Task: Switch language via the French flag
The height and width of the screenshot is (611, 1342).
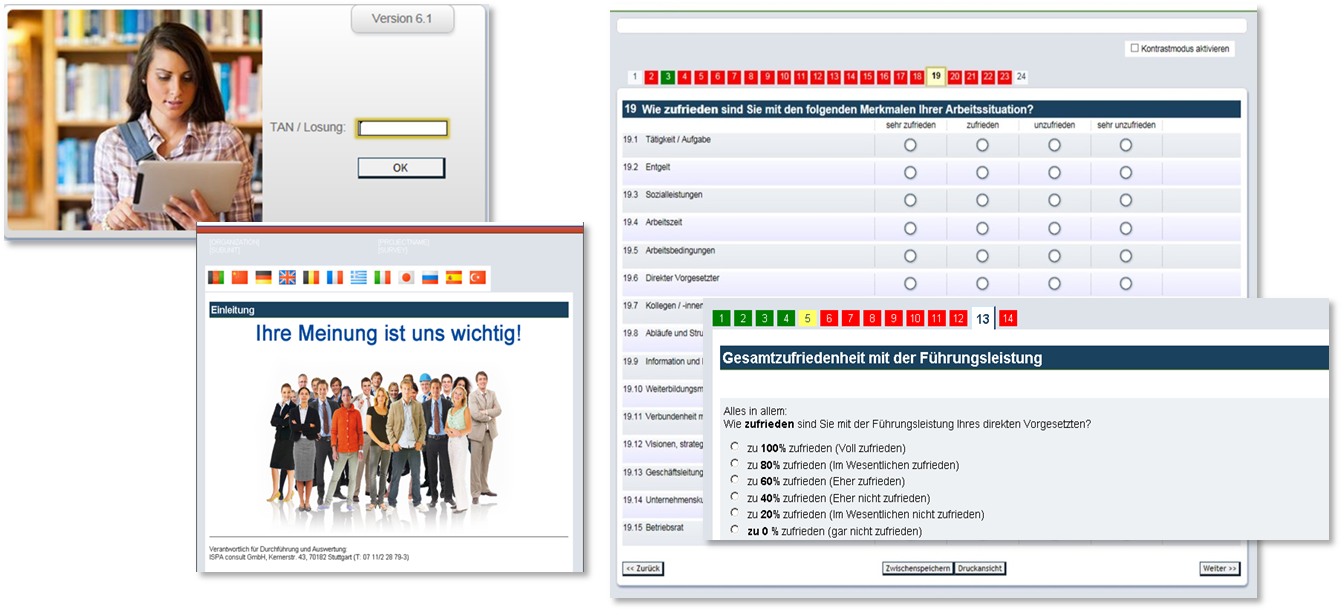Action: point(334,277)
